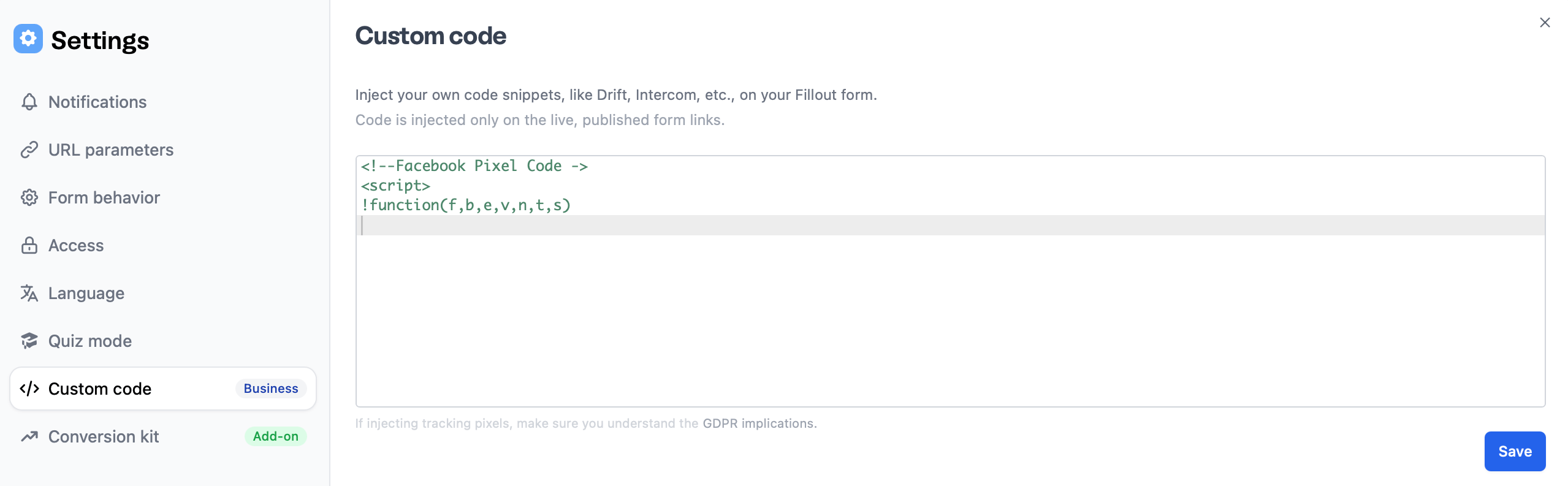Click the URL parameters link icon
Viewport: 1568px width, 486px height.
coord(29,150)
